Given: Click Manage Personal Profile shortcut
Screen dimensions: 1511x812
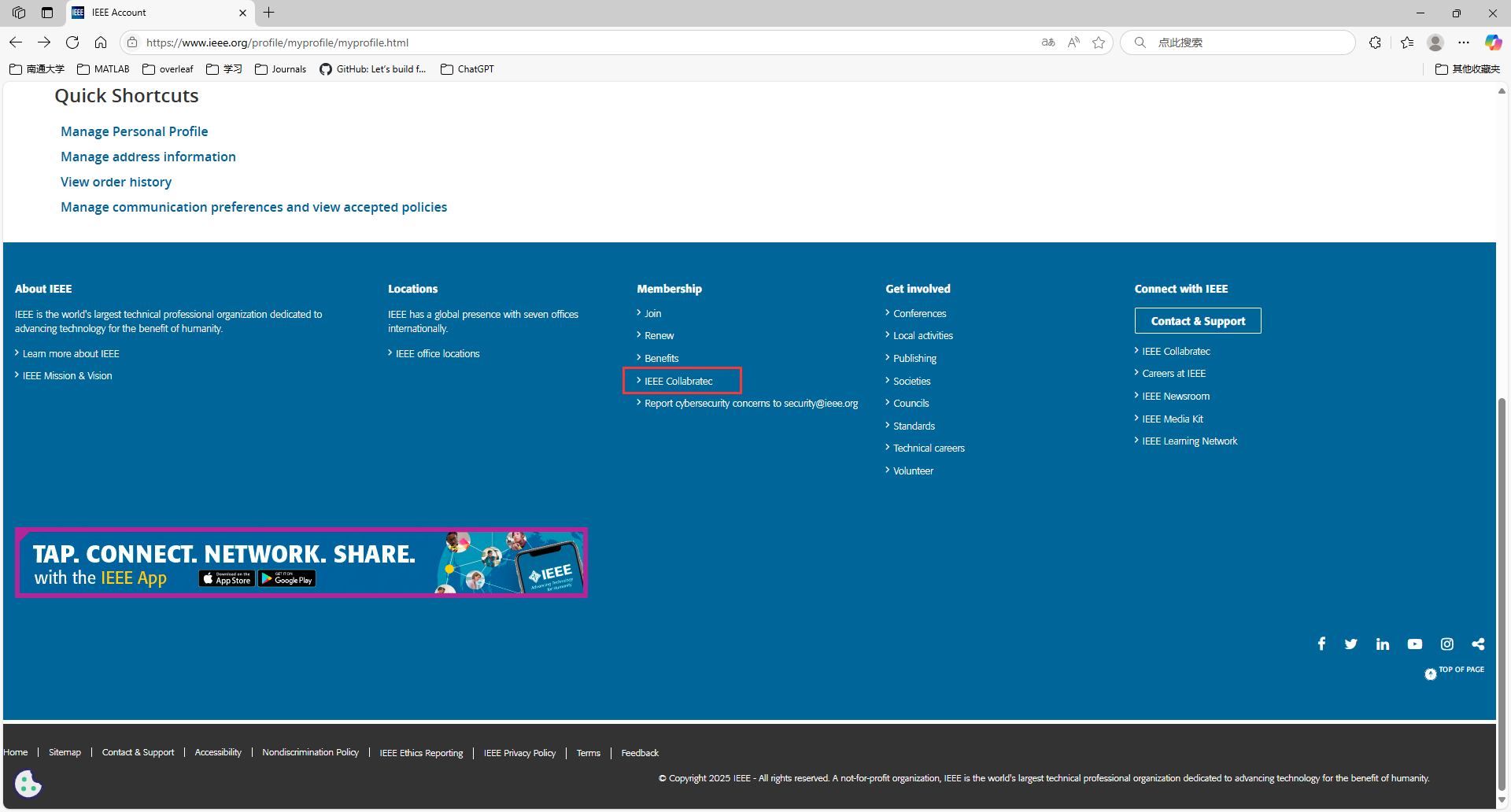Looking at the screenshot, I should (135, 131).
